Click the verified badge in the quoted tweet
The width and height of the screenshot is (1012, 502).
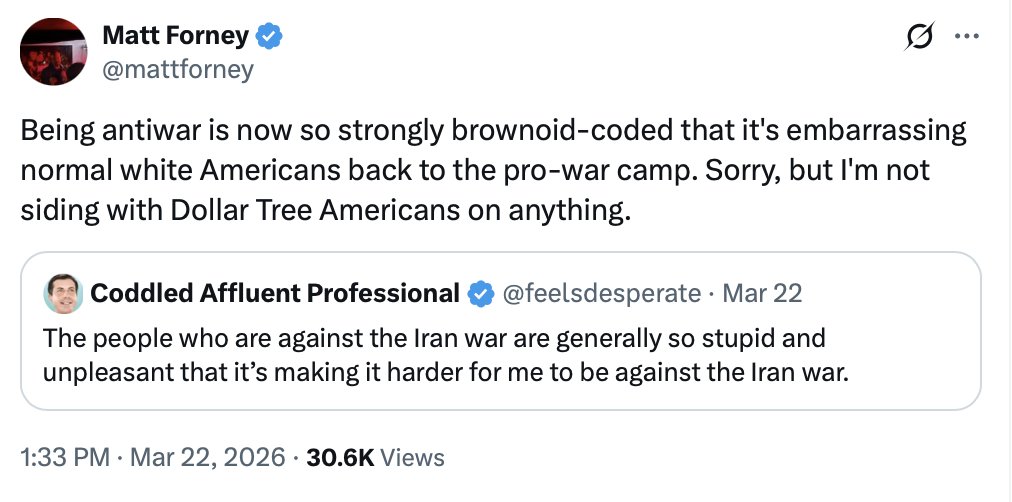[481, 293]
